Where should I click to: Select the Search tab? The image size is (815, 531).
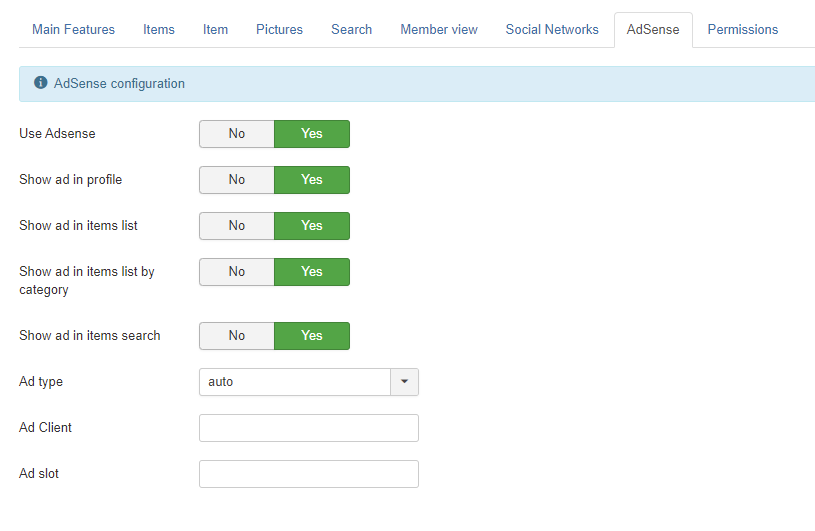tap(351, 30)
